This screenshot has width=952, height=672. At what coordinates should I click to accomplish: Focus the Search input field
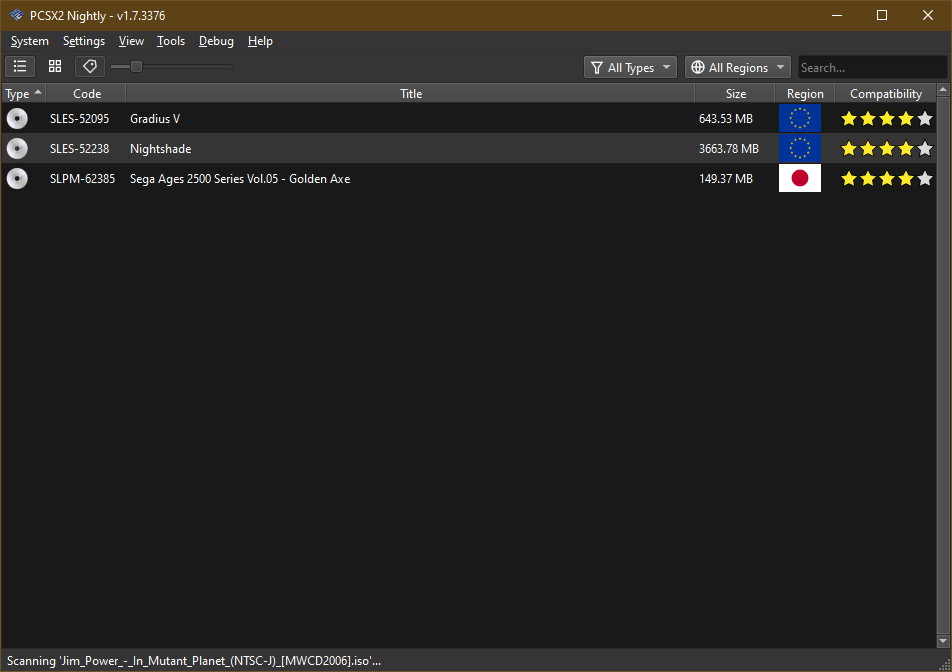[872, 67]
